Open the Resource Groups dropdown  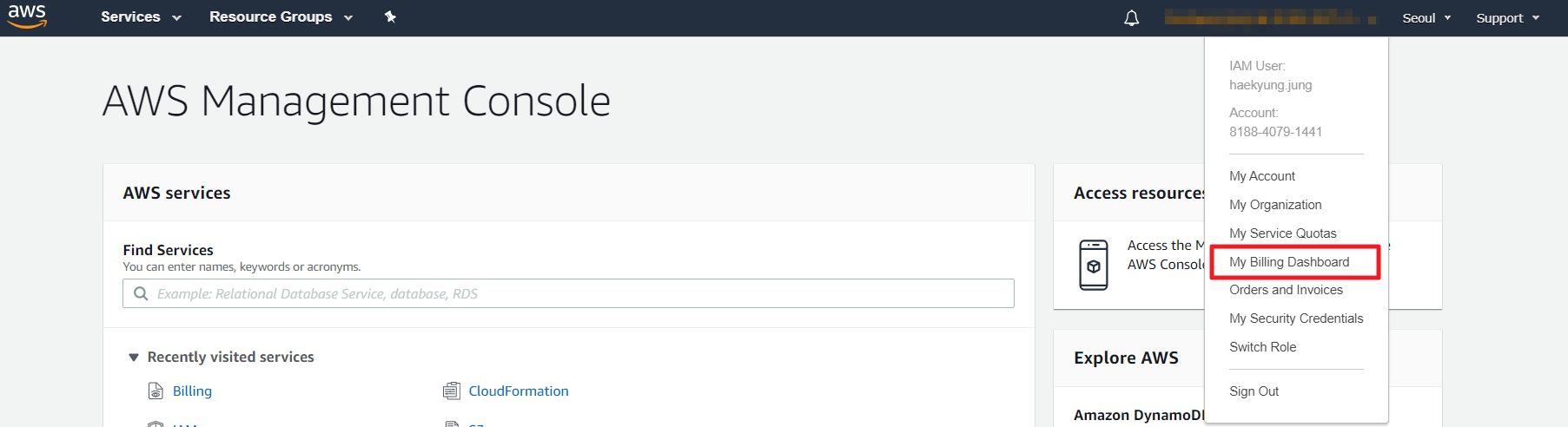click(x=281, y=16)
